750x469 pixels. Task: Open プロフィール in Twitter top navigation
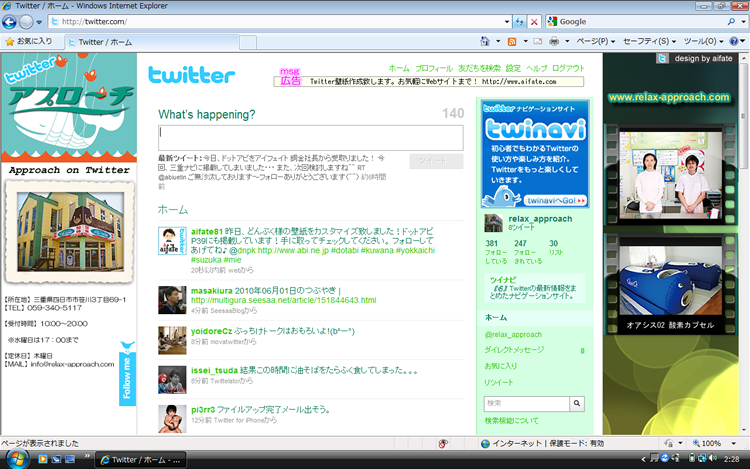pos(434,68)
